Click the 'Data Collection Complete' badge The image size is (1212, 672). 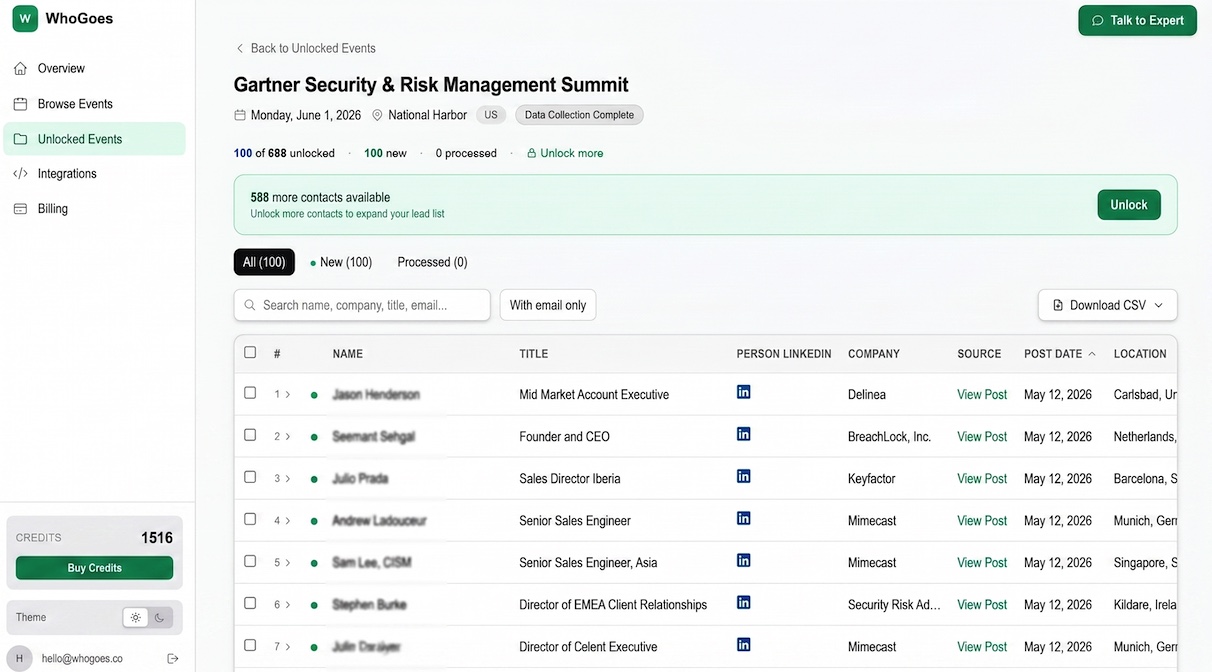pos(579,115)
